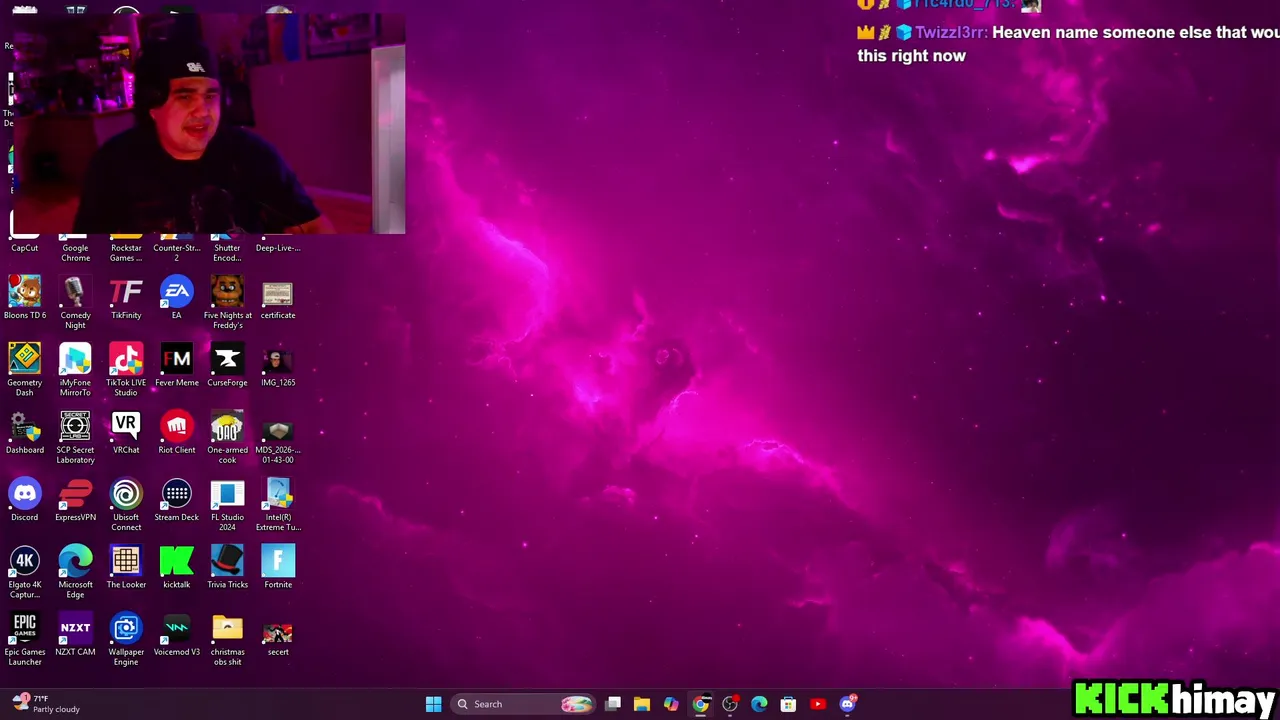
Task: Open The Looker desktop icon
Action: click(126, 566)
